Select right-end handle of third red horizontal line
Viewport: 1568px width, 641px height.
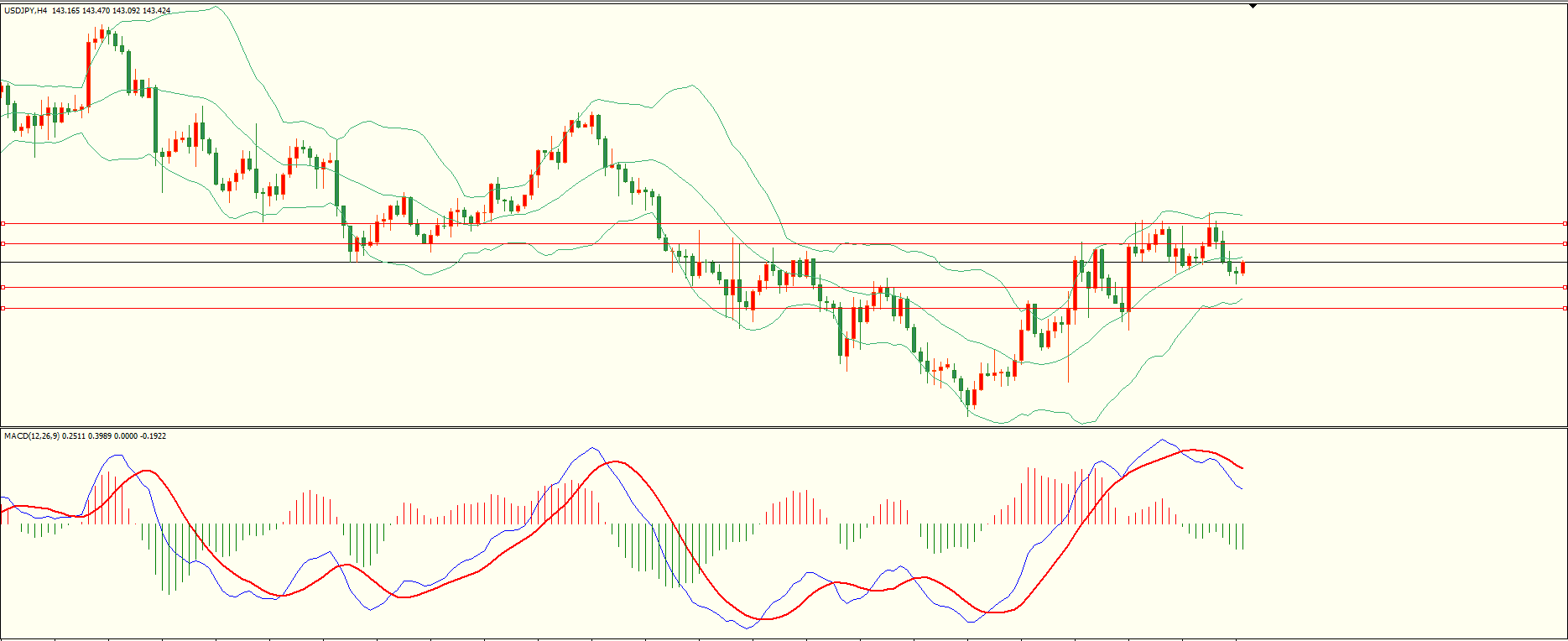click(x=1565, y=287)
